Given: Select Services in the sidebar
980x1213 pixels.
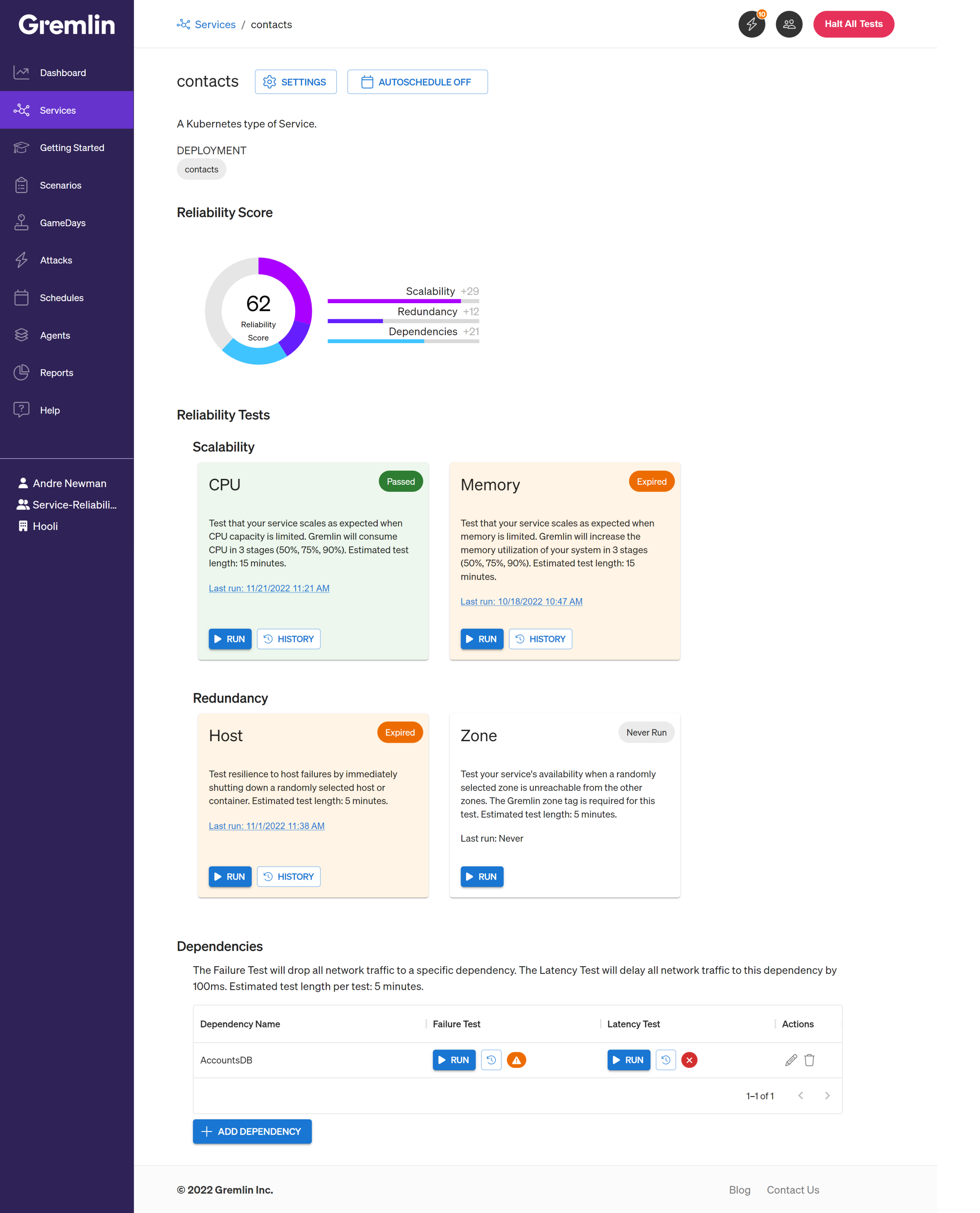Looking at the screenshot, I should [x=67, y=110].
